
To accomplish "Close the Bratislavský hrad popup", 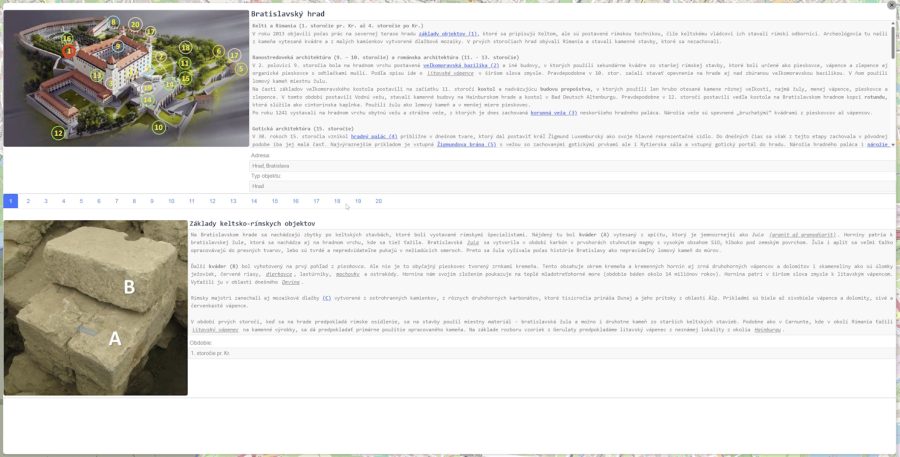I will coord(892,5).
